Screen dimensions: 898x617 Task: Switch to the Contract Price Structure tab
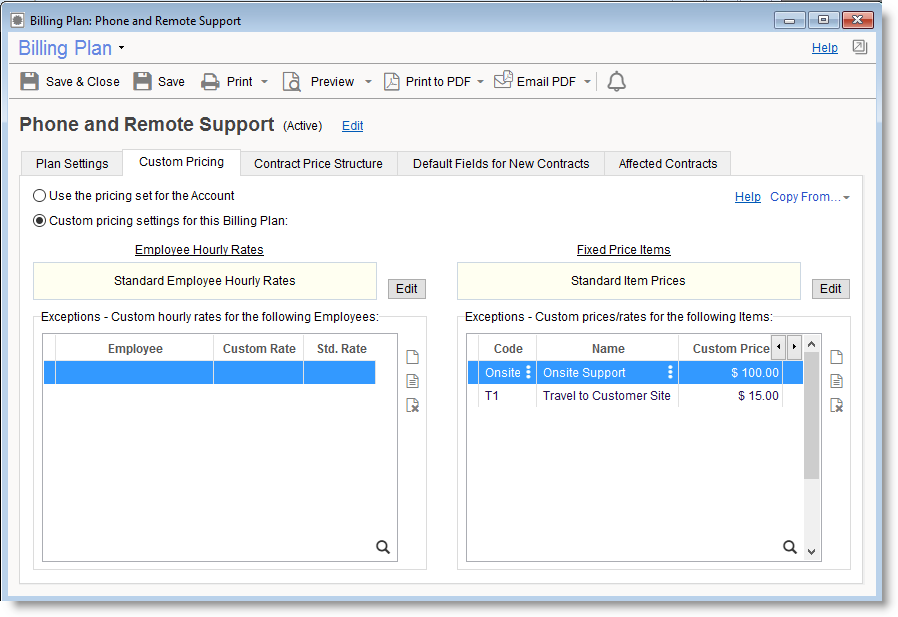point(318,164)
